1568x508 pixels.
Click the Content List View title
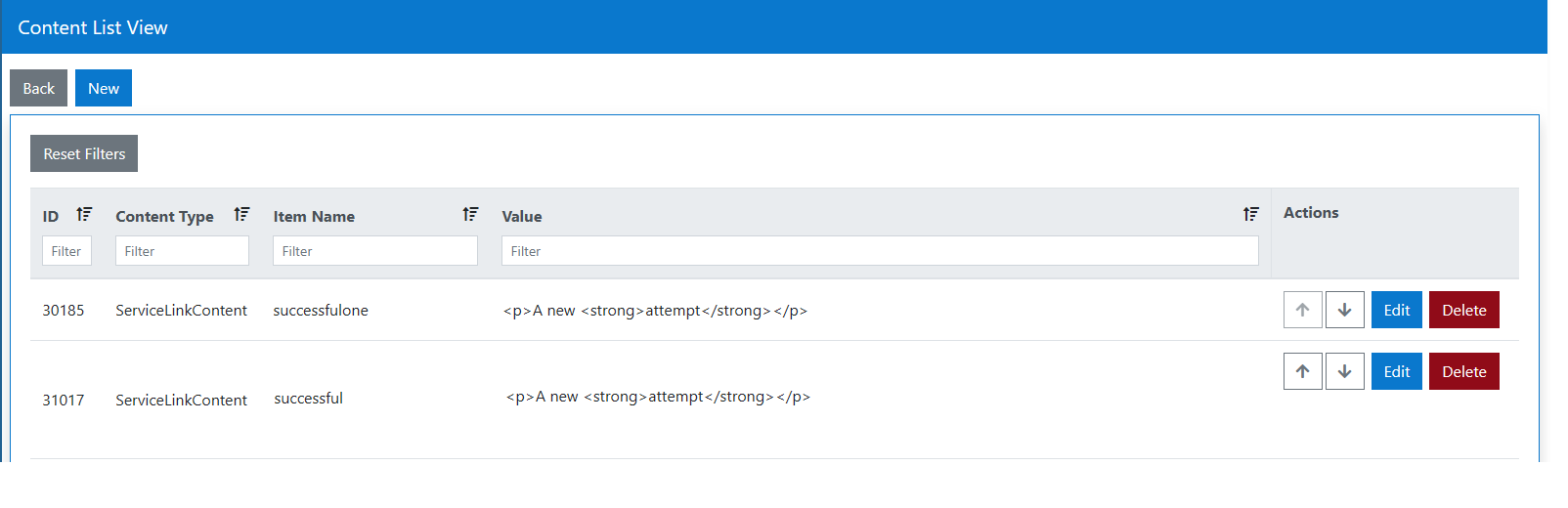point(93,27)
